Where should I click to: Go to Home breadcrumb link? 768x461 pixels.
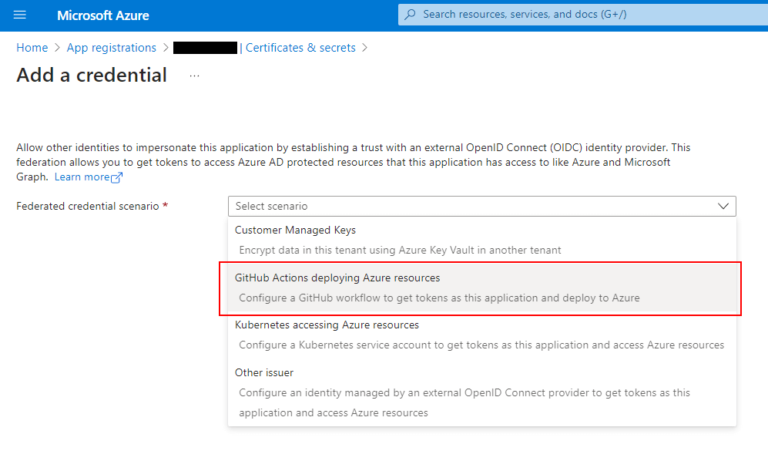point(32,48)
